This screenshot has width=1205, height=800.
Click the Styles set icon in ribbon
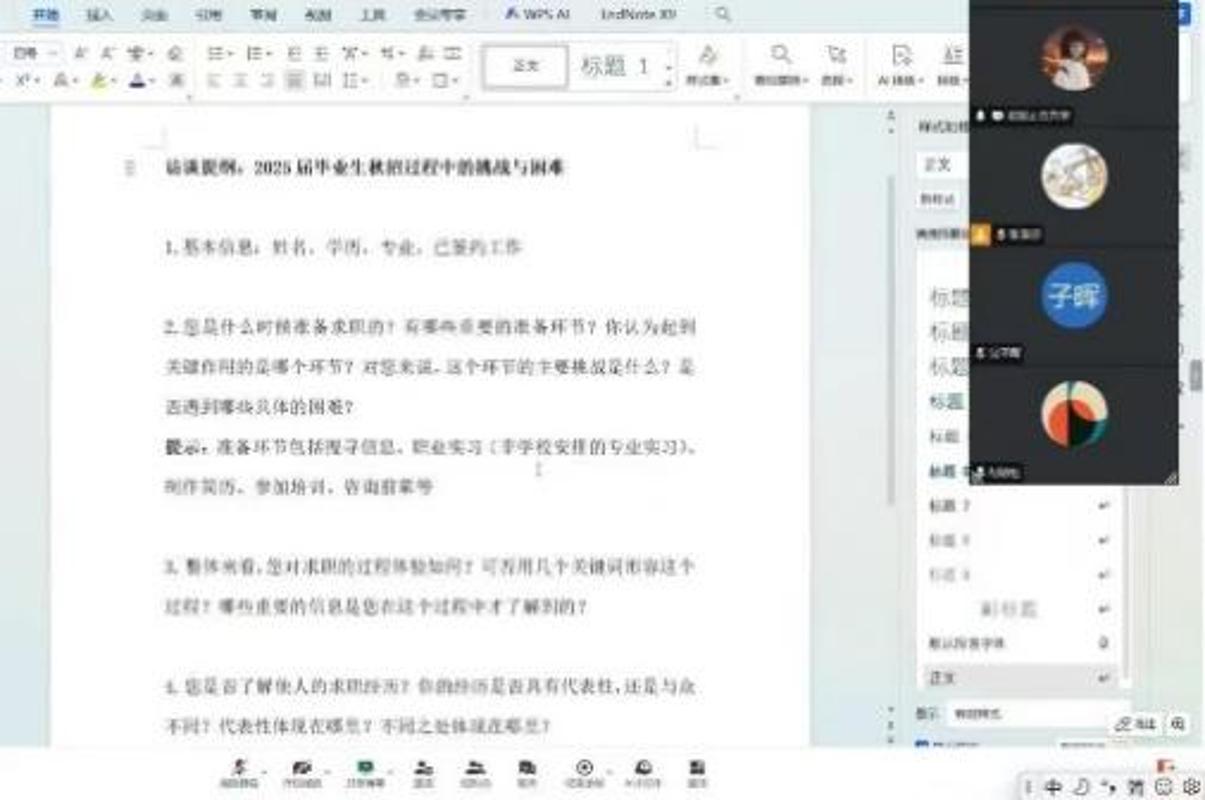[707, 62]
